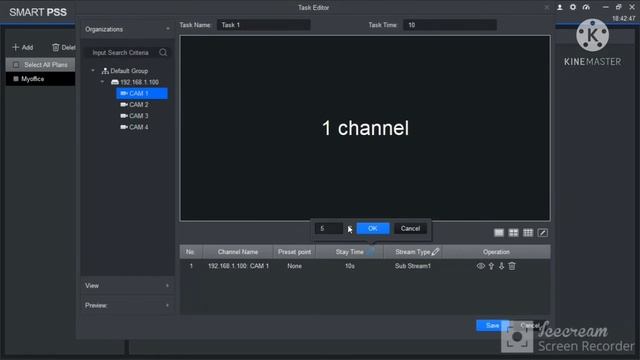Cancel the stay time popup
The image size is (640, 360).
tap(410, 229)
